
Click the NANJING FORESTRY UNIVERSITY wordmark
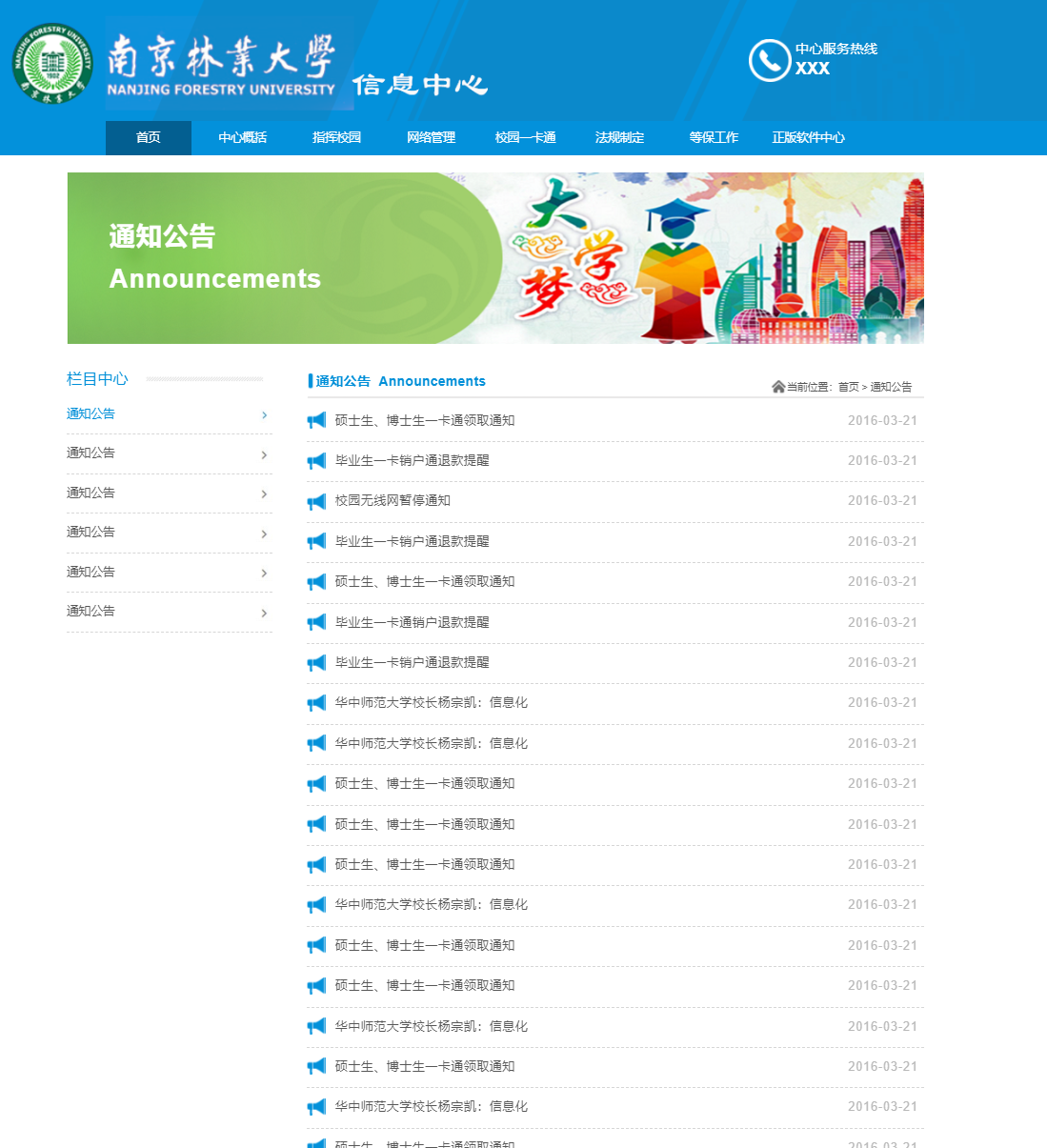point(221,90)
